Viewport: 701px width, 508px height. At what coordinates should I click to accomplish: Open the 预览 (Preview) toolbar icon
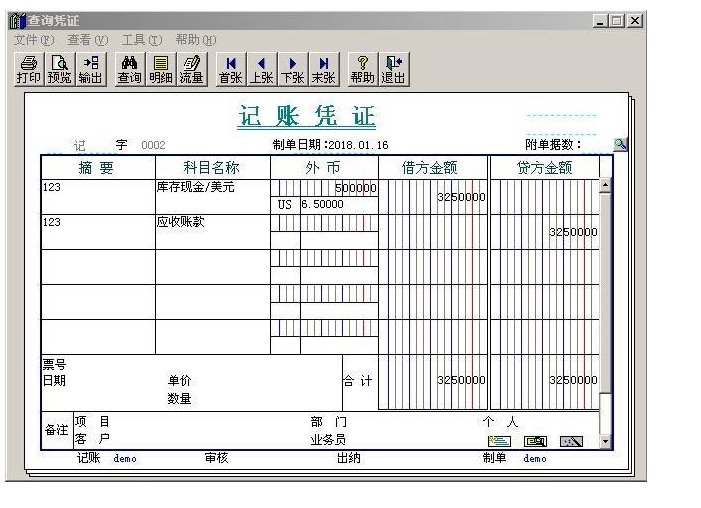(x=59, y=69)
